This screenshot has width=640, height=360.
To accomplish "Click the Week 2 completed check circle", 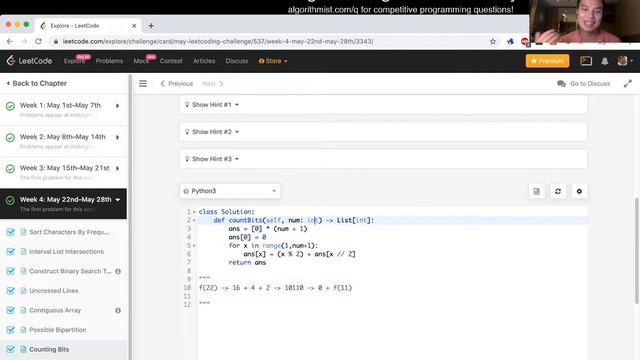I will click(10, 138).
